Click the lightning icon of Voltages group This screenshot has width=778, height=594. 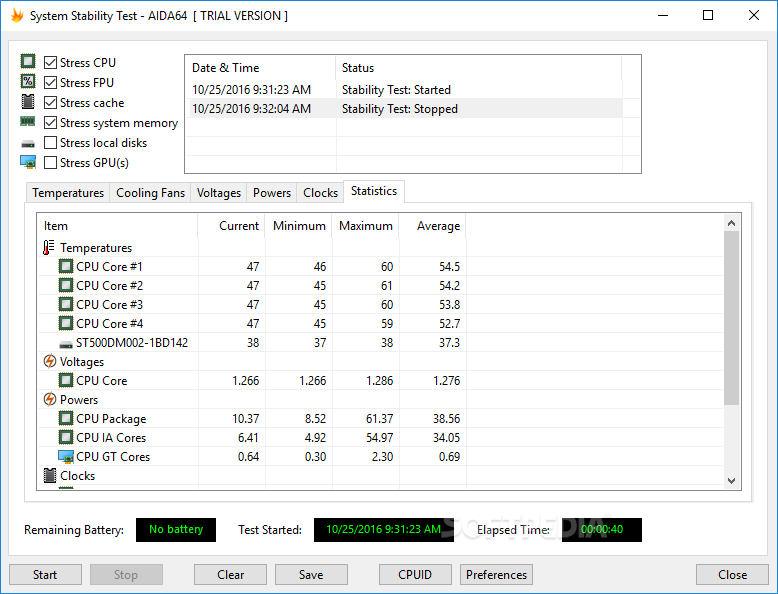[50, 361]
